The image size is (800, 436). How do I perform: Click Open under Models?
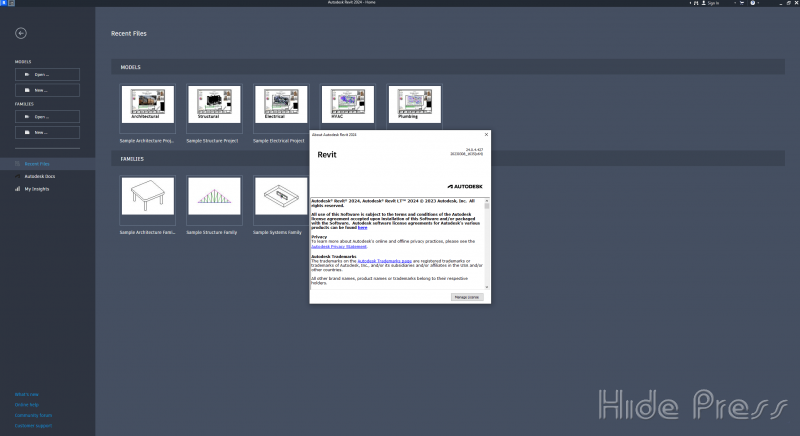47,74
